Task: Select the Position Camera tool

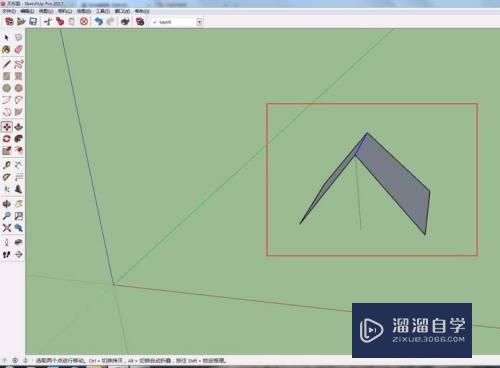Action: coord(6,242)
